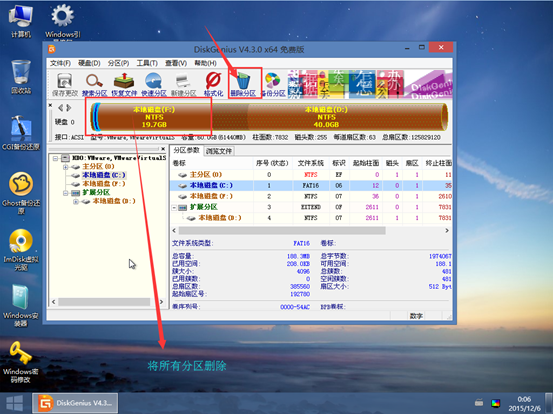Click the previous disk arrow
Image resolution: width=553 pixels, height=414 pixels.
click(x=60, y=108)
